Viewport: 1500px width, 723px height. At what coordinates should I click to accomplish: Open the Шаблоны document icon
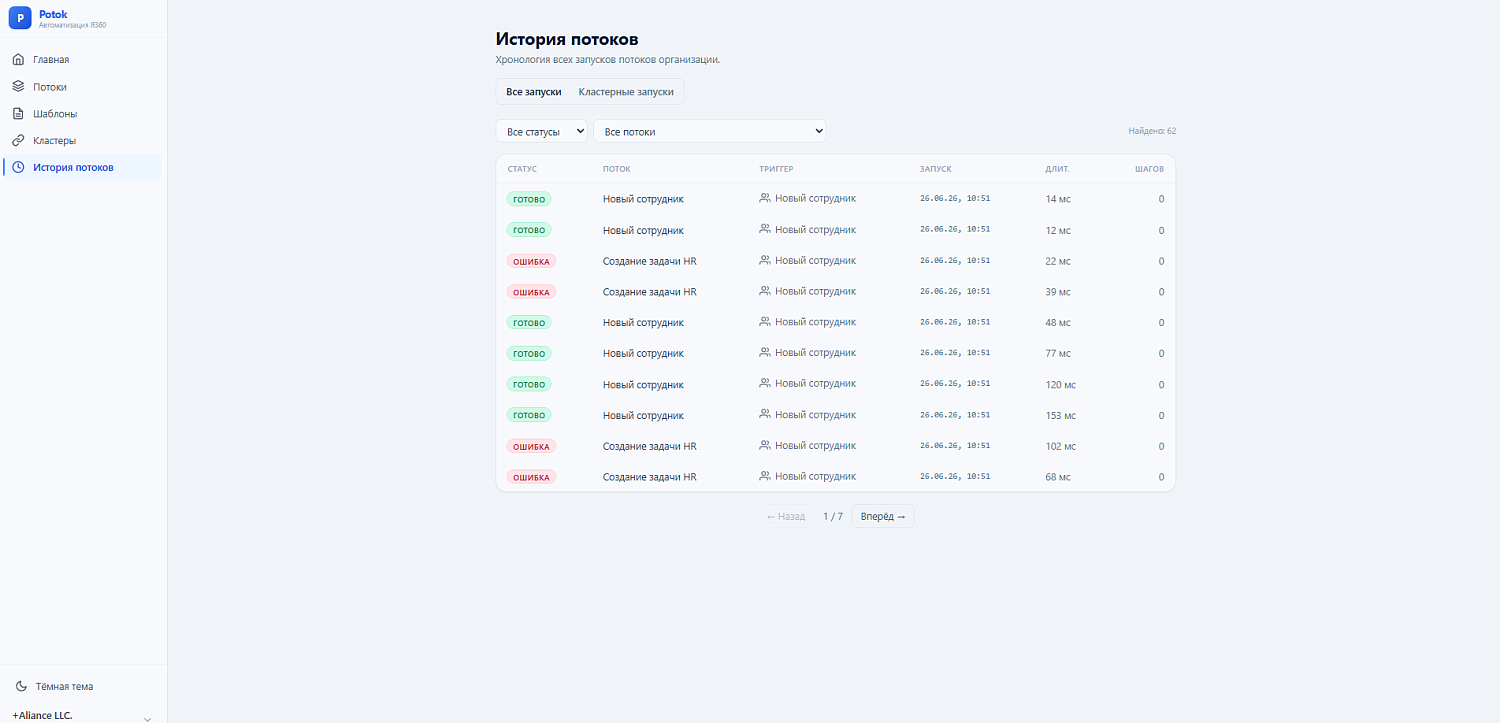pyautogui.click(x=18, y=114)
